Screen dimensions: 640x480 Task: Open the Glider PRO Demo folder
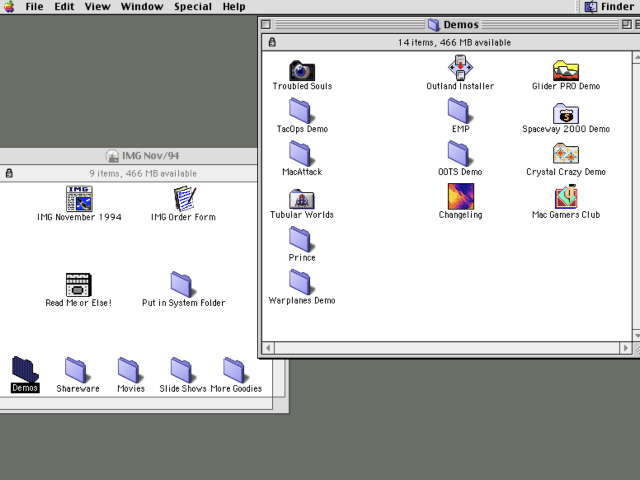click(566, 70)
